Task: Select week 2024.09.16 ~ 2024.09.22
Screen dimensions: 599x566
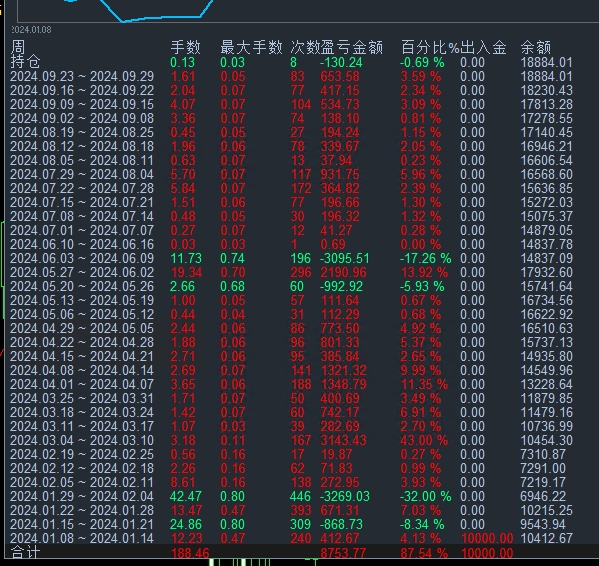Action: click(x=82, y=91)
